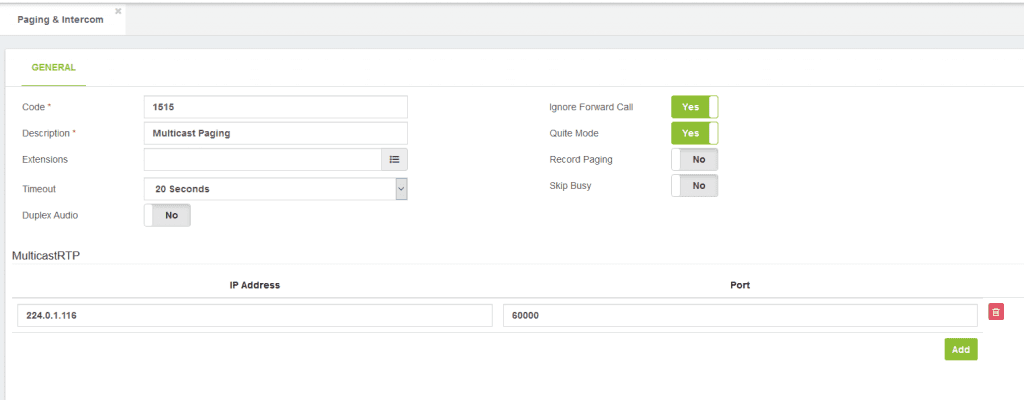Click the Quite Mode label
Screen dimensions: 1024x400
[x=574, y=133]
